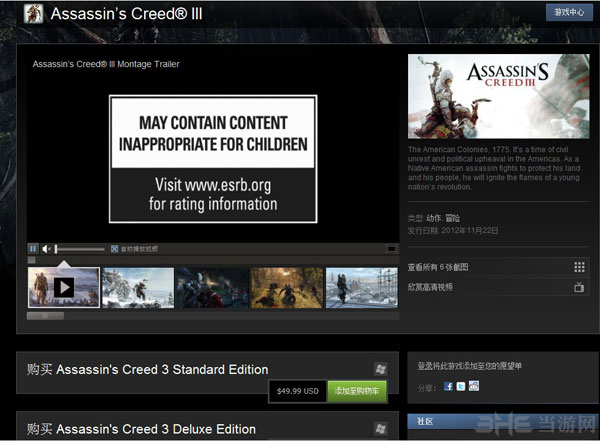Open the 动作 genre link

(433, 218)
